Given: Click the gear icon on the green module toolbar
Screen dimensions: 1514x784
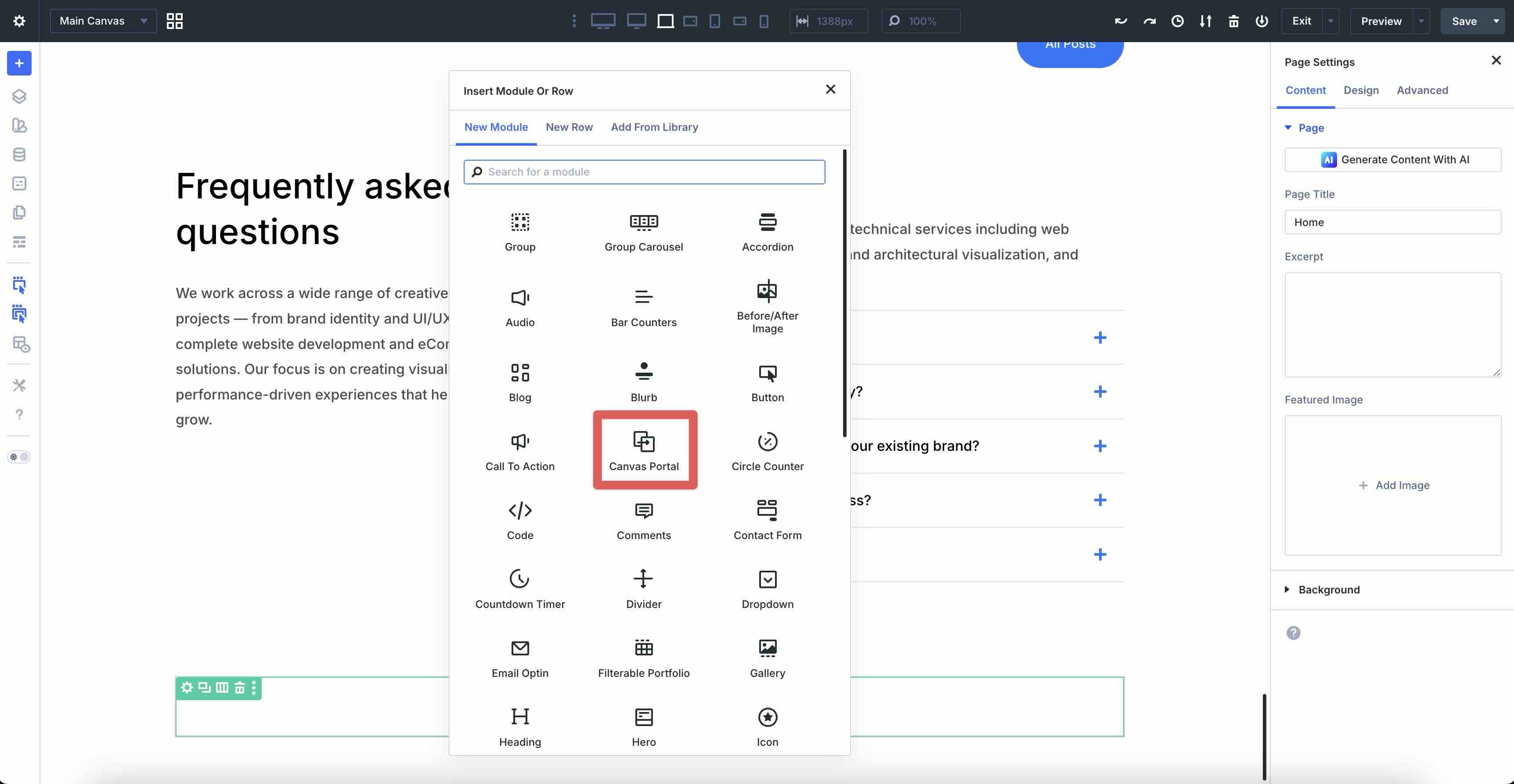Looking at the screenshot, I should point(187,687).
